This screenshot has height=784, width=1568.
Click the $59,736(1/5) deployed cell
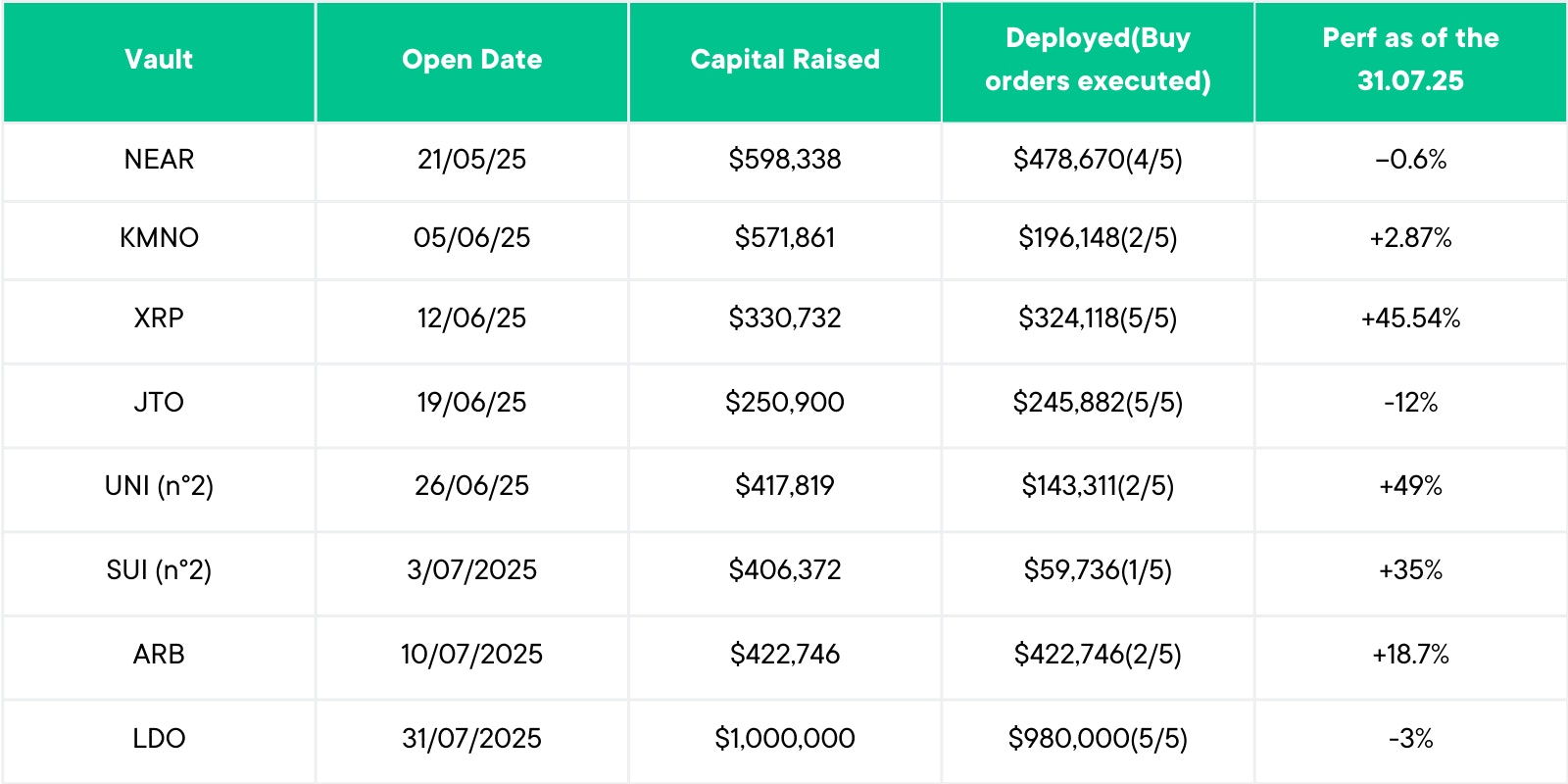click(1098, 570)
